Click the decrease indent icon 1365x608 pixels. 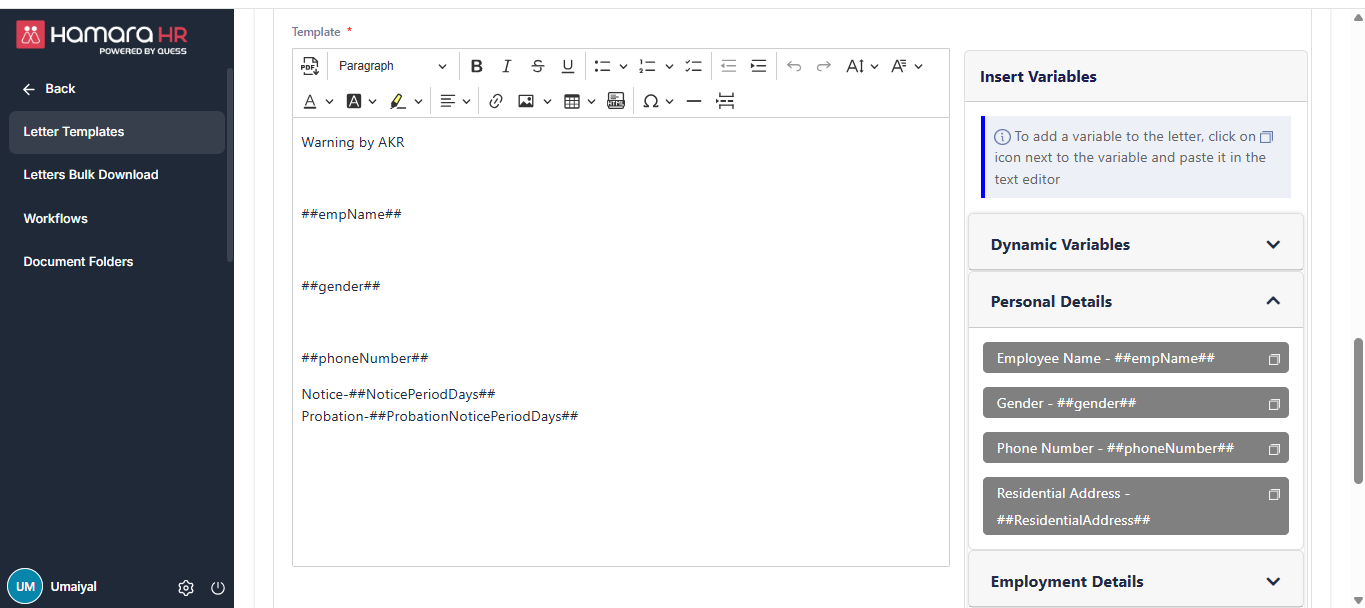click(728, 66)
